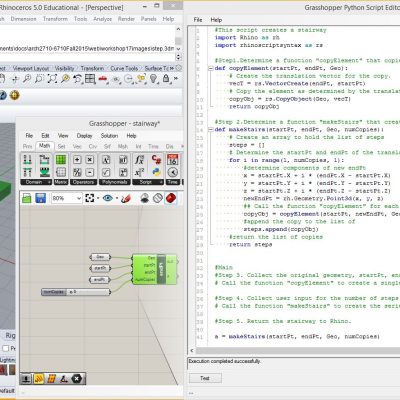Click Rhino Zoom Extents icon

(x=52, y=79)
